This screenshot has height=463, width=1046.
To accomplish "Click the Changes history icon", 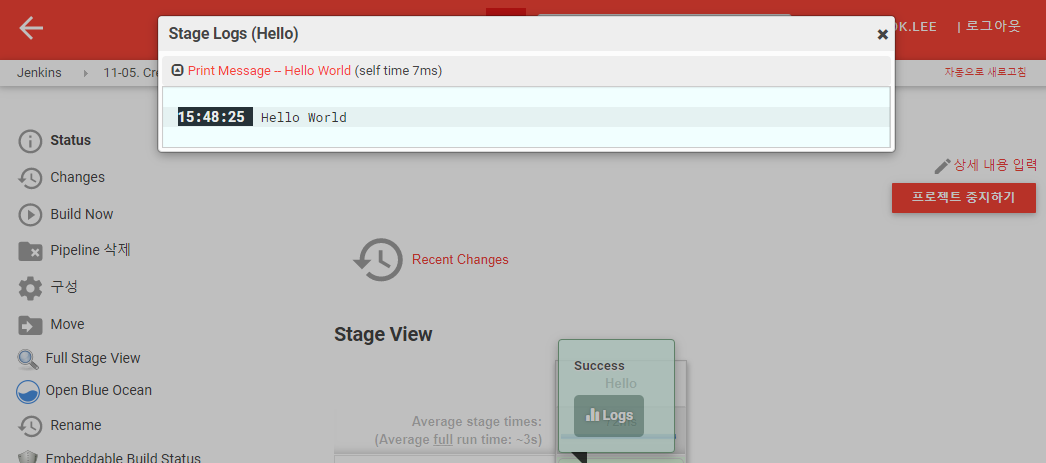I will 31,178.
